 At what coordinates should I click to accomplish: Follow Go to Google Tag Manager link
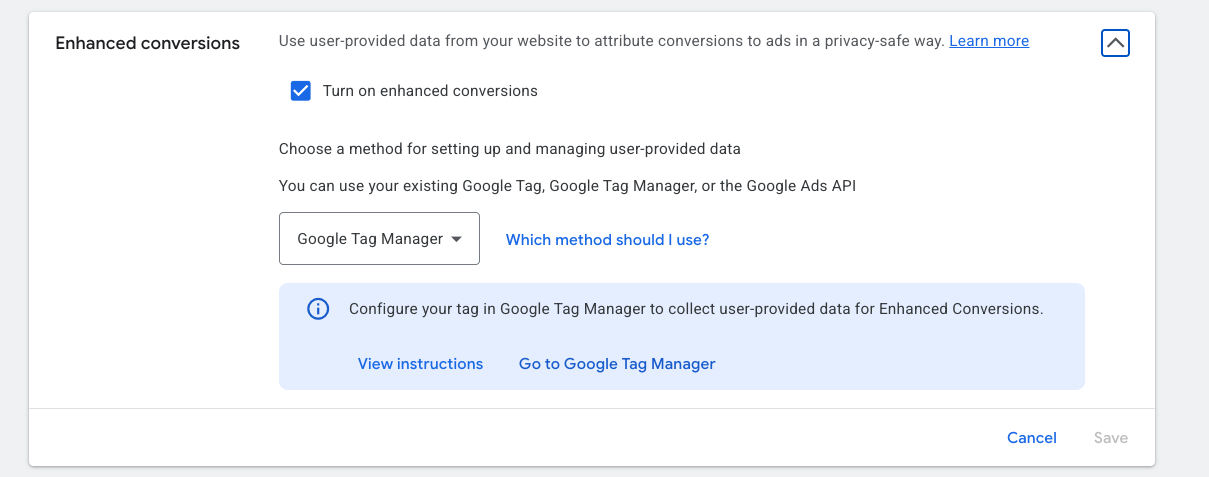tap(617, 364)
